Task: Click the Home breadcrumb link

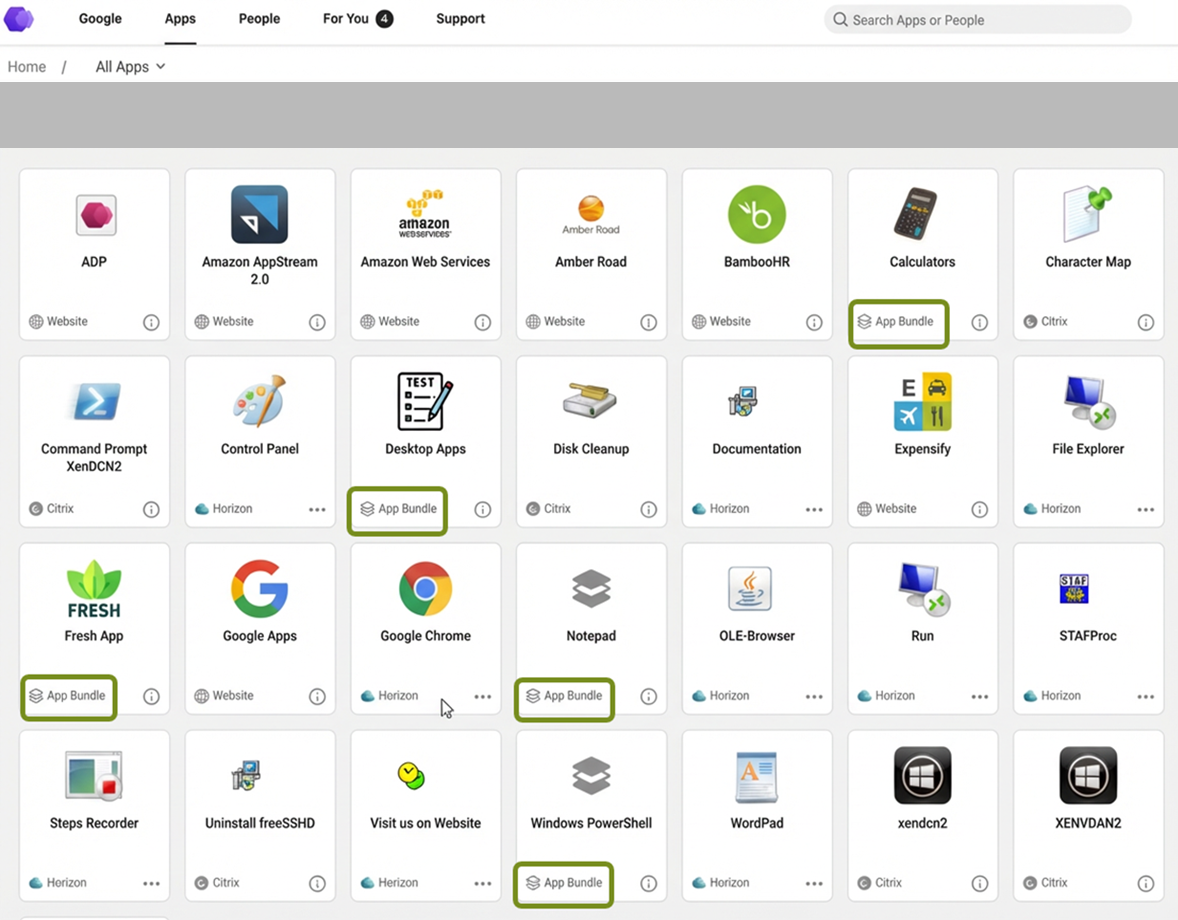Action: (x=27, y=67)
